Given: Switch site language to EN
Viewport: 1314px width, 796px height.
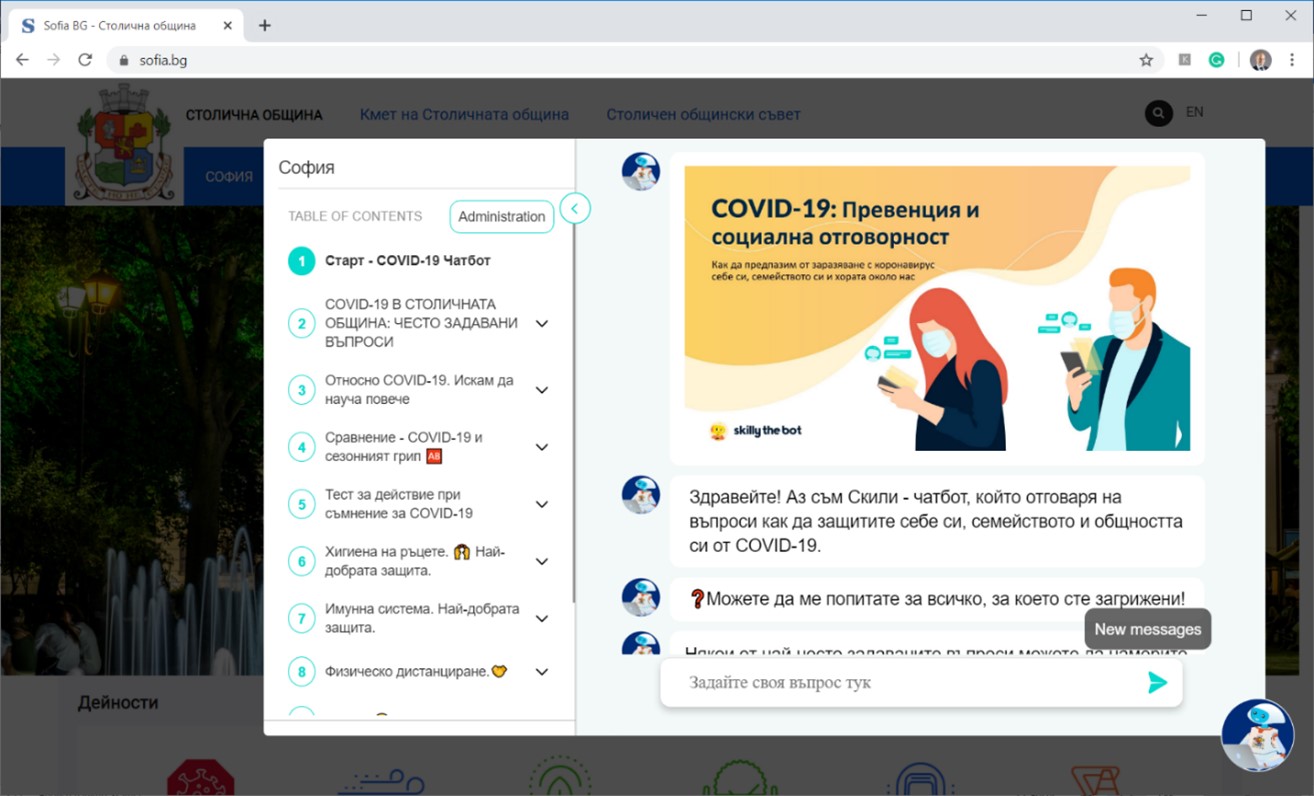Looking at the screenshot, I should [1194, 112].
